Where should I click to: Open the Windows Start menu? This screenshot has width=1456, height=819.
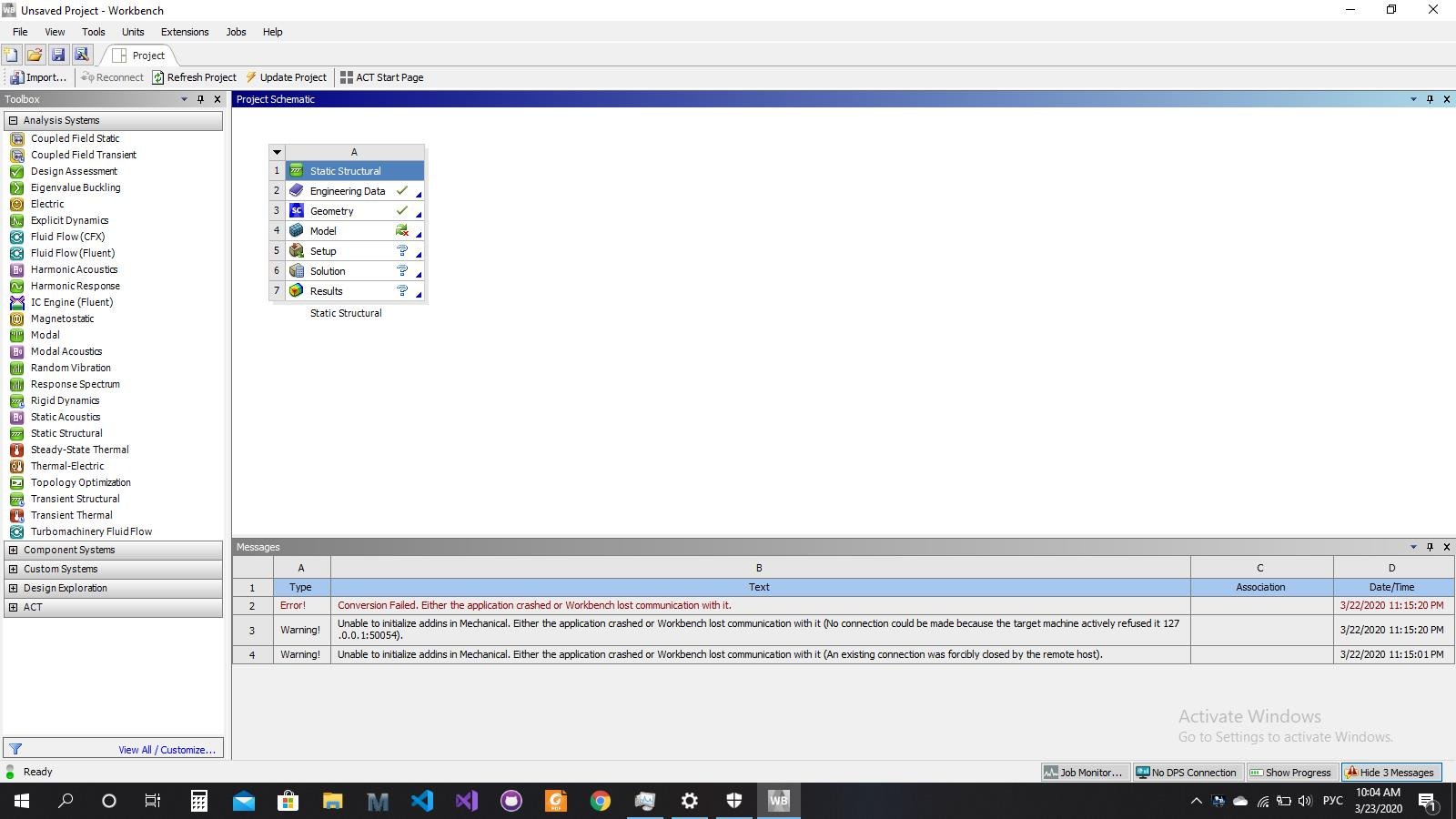pos(22,801)
